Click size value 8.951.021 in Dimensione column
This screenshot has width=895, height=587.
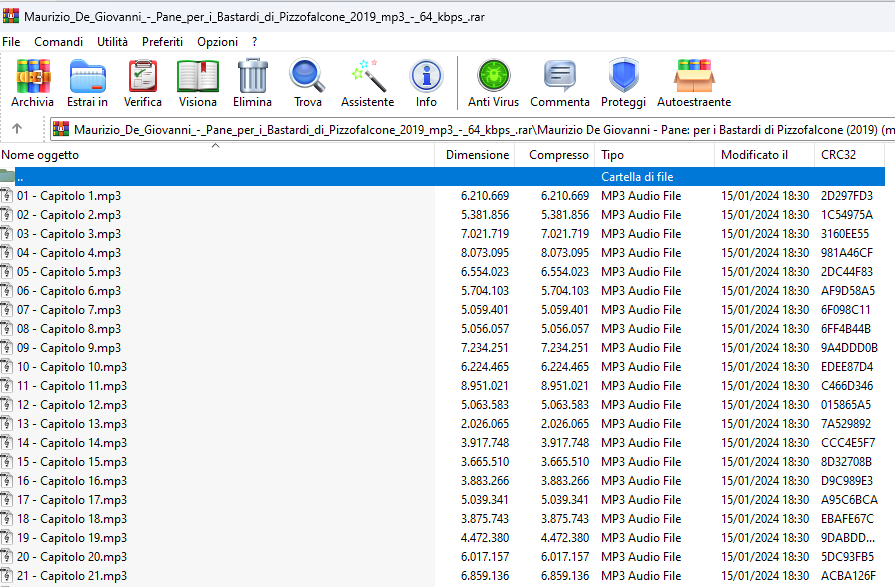(485, 385)
